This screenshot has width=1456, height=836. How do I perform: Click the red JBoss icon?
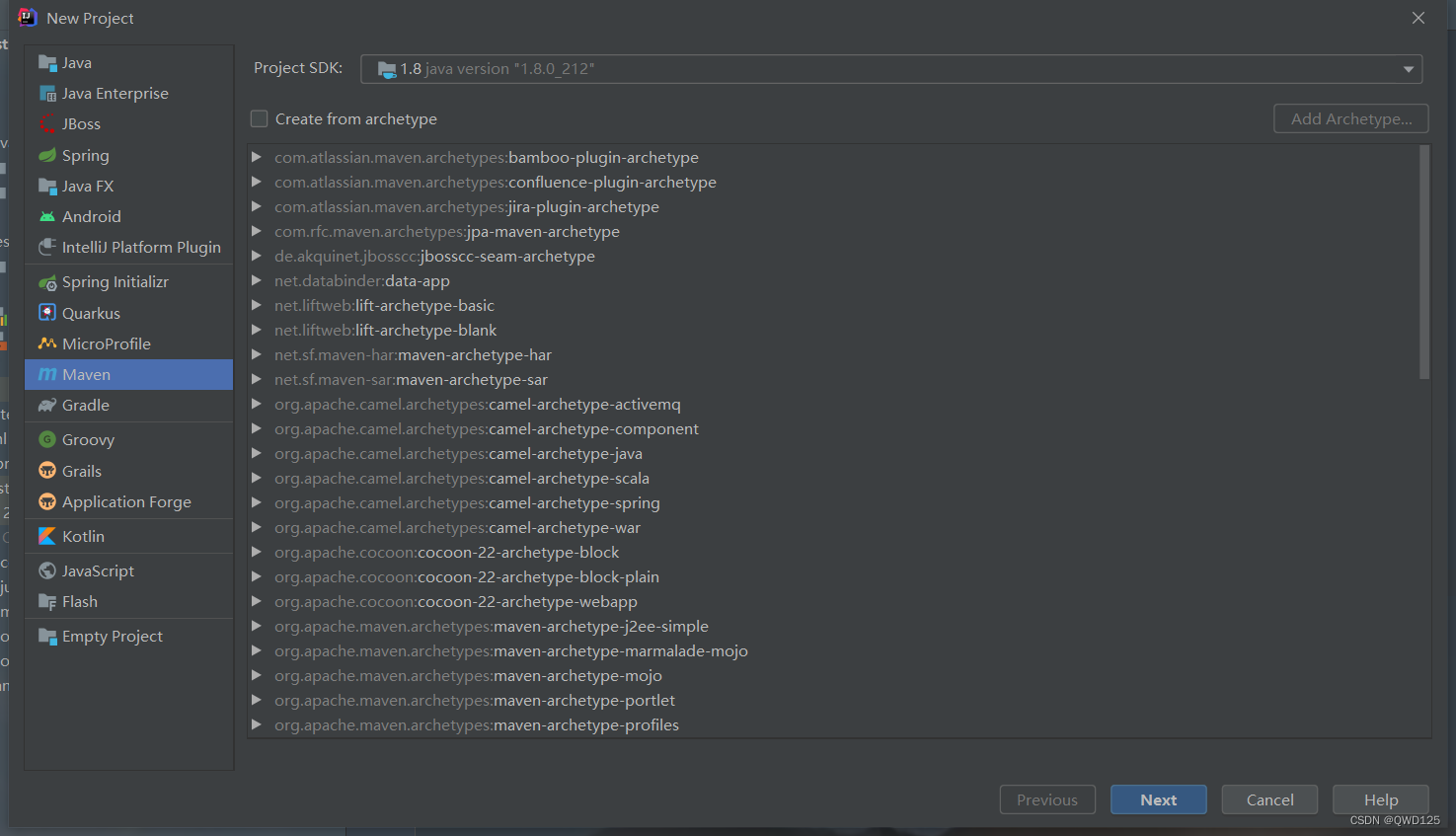47,124
